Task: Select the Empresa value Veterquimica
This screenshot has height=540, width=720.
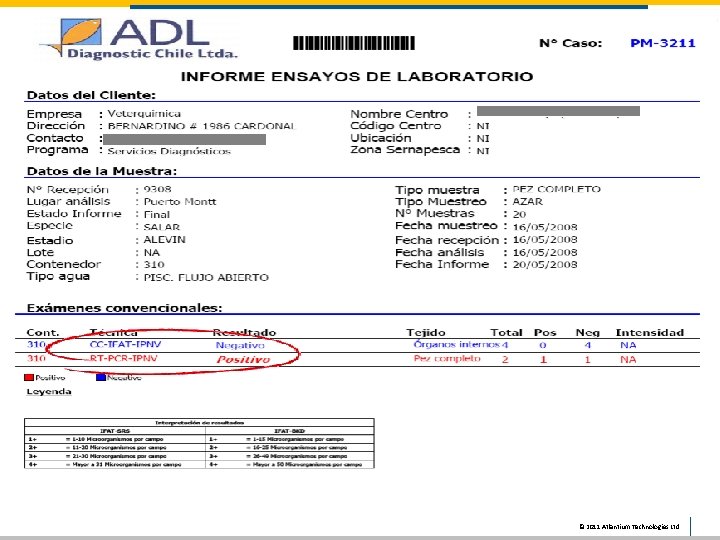Action: coord(144,113)
